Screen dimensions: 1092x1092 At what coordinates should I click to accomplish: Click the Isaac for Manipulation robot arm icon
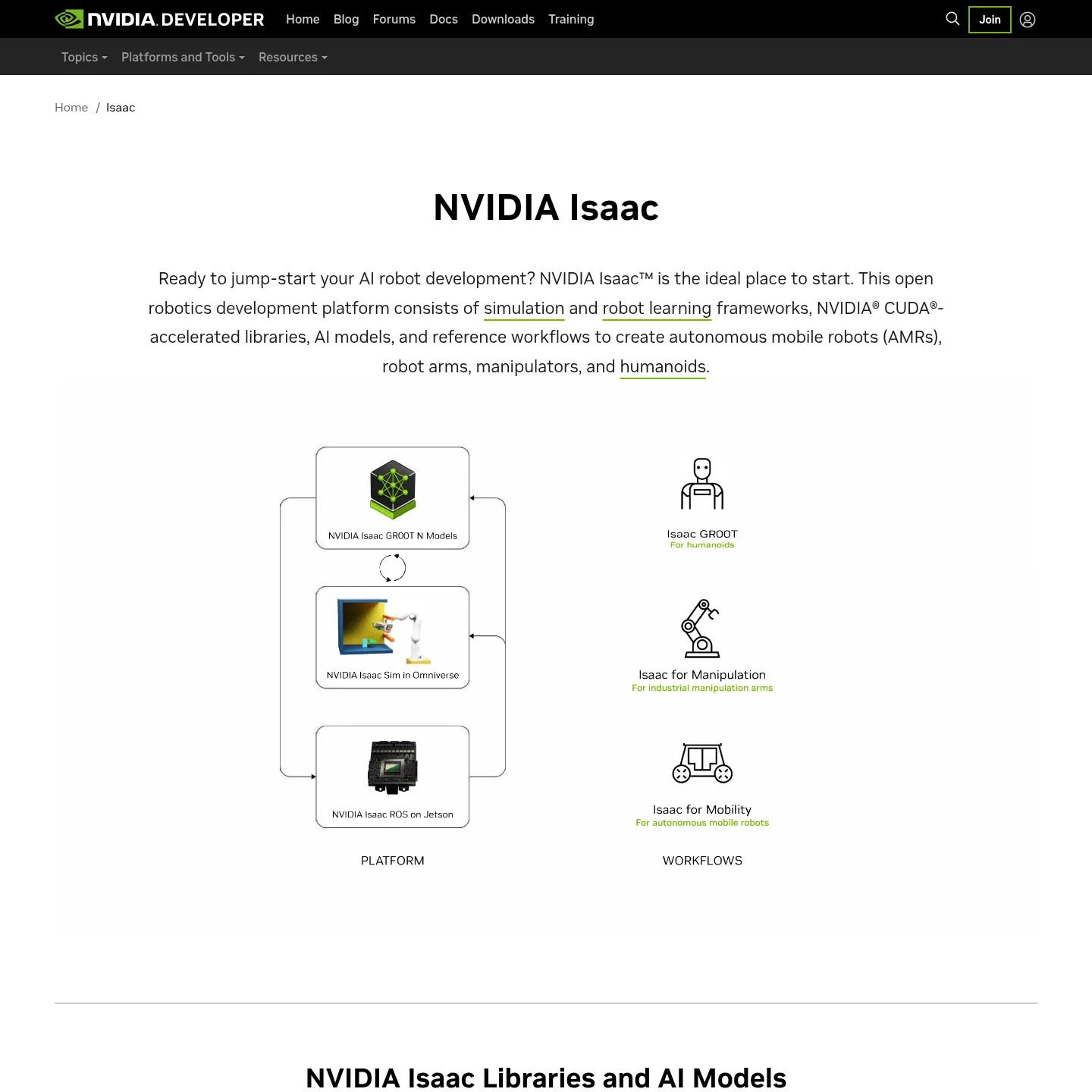tap(701, 629)
